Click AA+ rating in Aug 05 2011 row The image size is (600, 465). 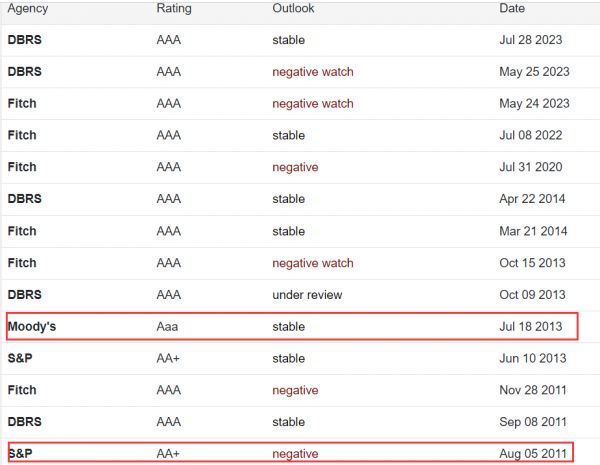tap(171, 454)
